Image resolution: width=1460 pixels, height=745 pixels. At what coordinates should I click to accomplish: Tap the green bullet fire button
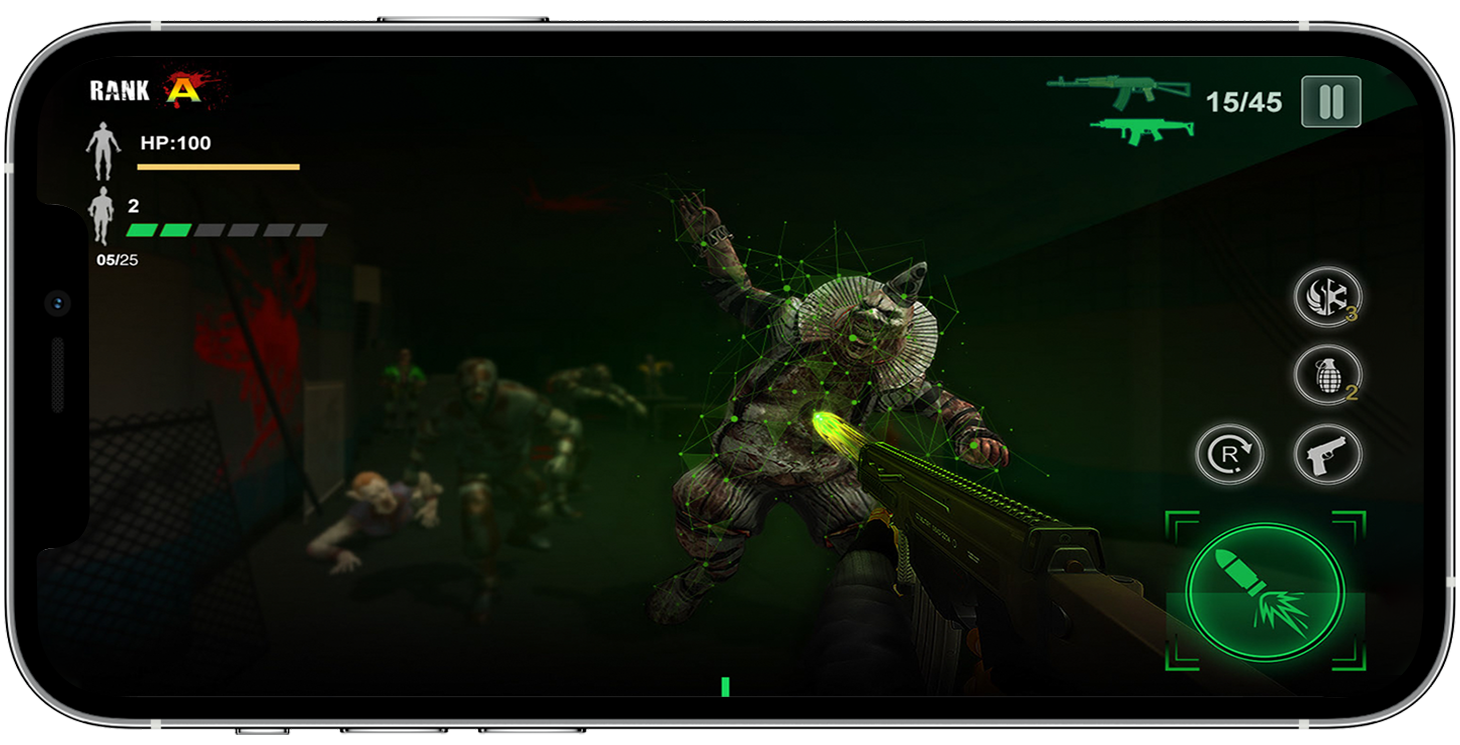click(1265, 591)
